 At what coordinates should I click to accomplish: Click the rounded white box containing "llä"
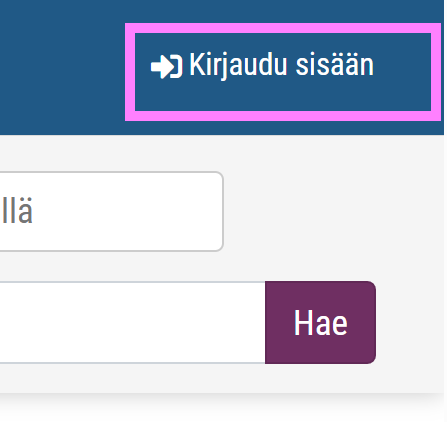coord(111,211)
